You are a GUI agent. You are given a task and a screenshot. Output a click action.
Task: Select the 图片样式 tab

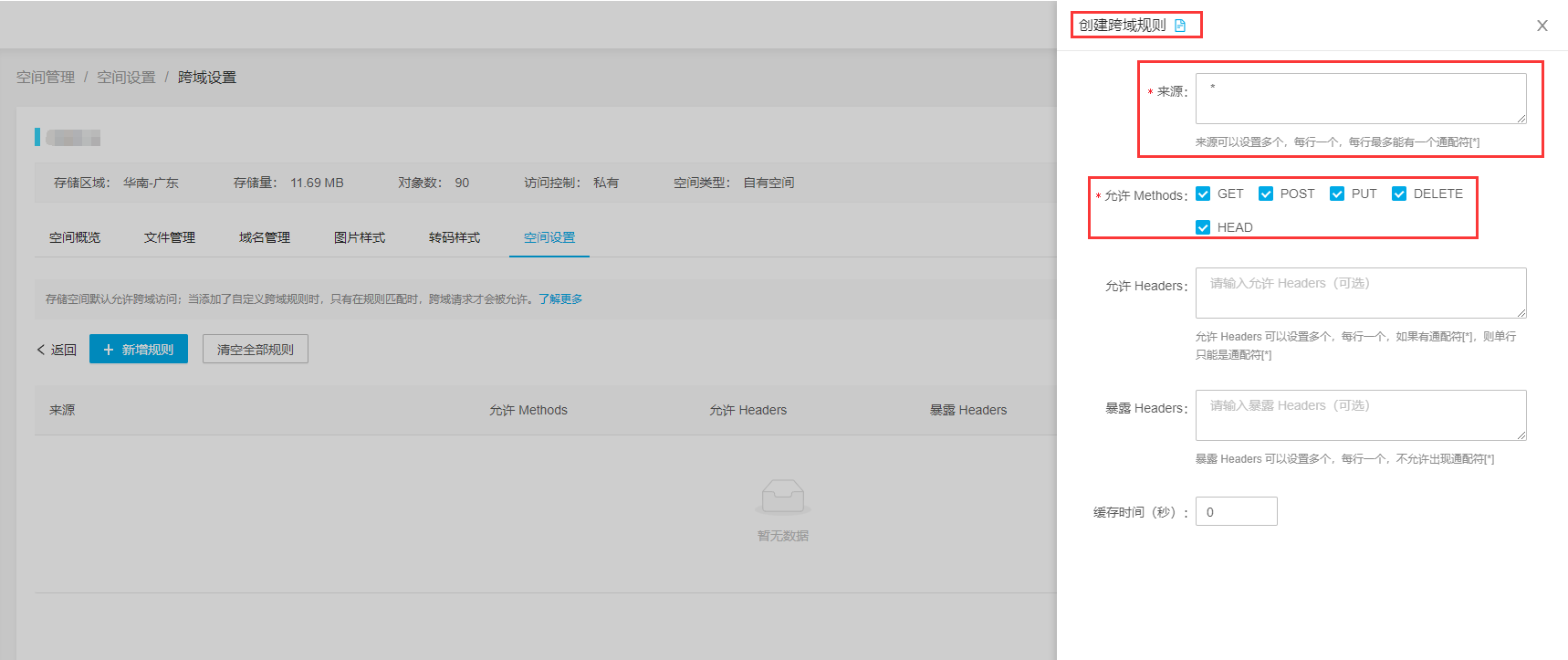point(360,237)
